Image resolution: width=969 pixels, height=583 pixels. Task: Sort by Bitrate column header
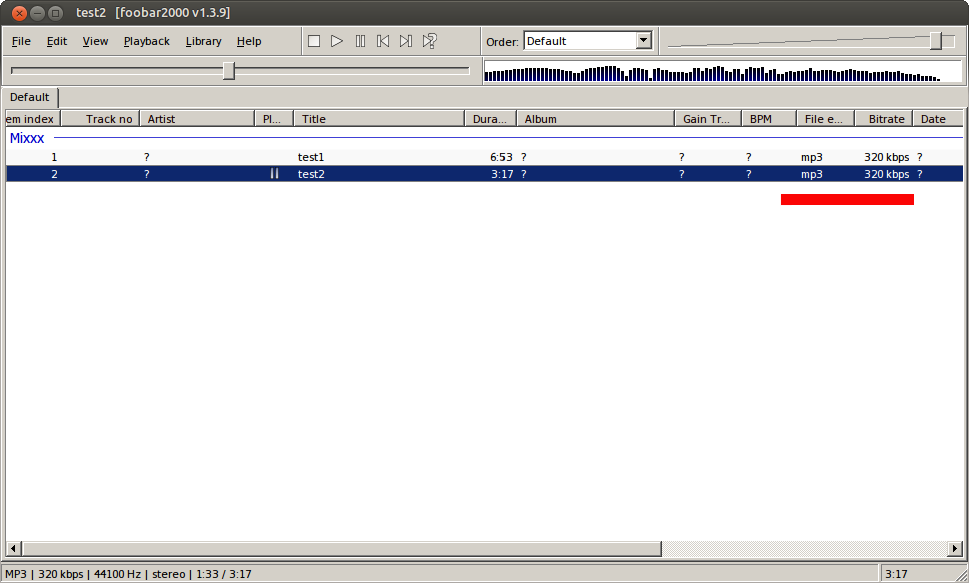(x=884, y=119)
